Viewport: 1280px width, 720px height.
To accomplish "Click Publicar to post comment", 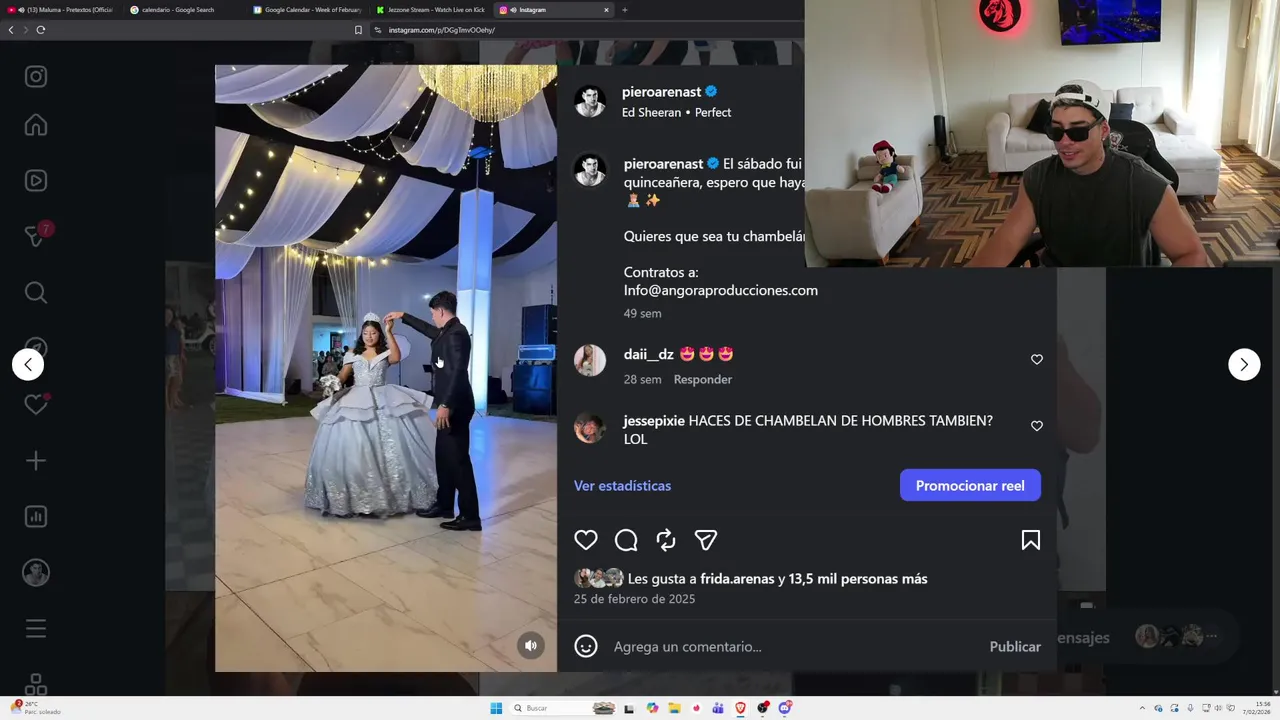I will (x=1015, y=647).
